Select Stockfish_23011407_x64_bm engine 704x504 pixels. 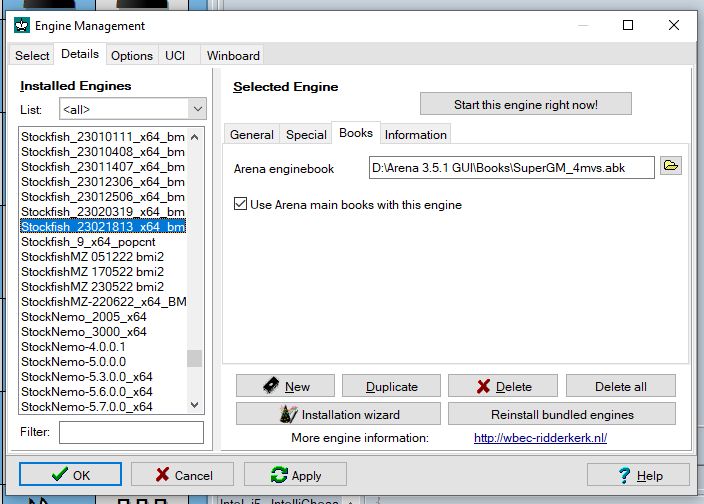coord(103,167)
